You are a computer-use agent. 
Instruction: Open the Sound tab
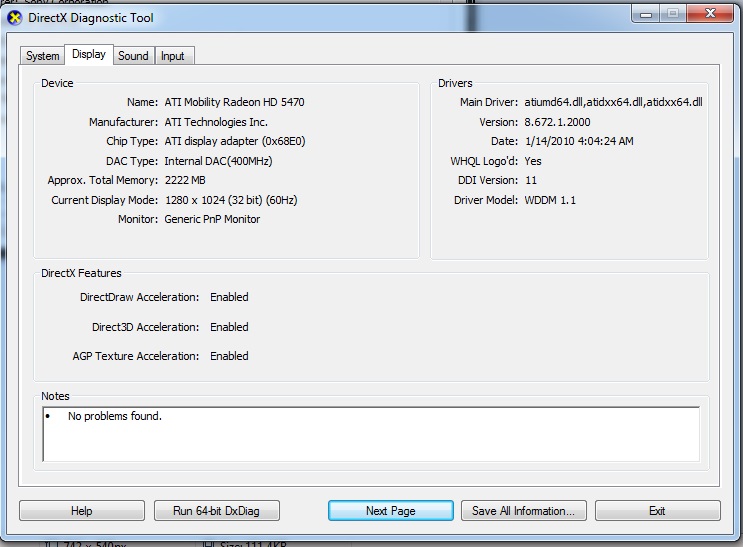pyautogui.click(x=133, y=56)
